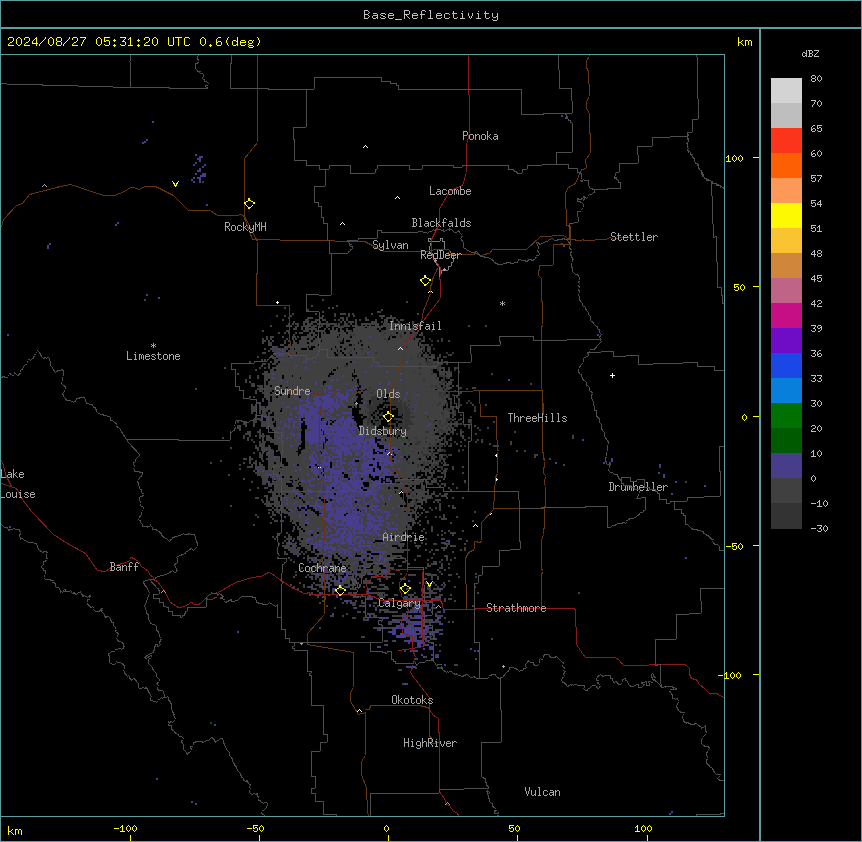
Task: Click the Olds town label
Action: point(388,394)
